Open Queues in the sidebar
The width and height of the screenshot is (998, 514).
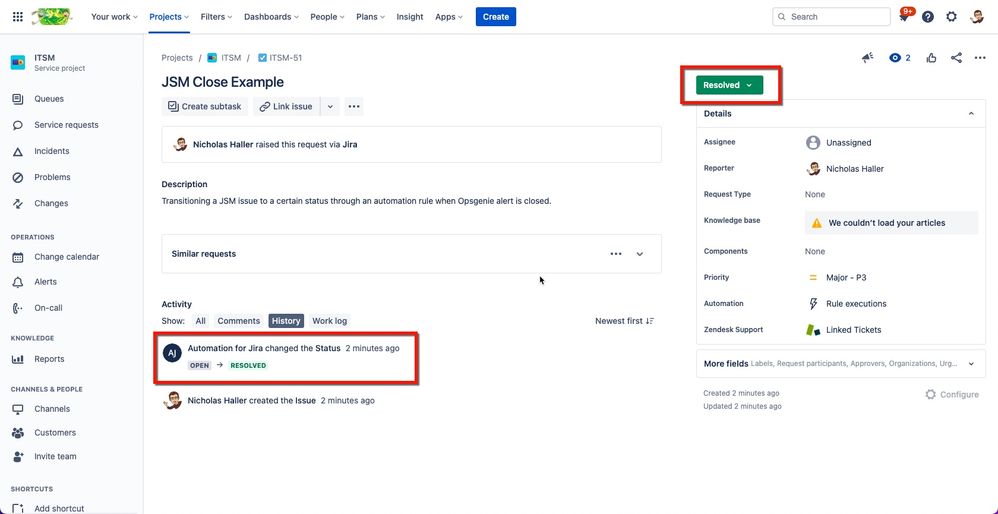(x=48, y=99)
